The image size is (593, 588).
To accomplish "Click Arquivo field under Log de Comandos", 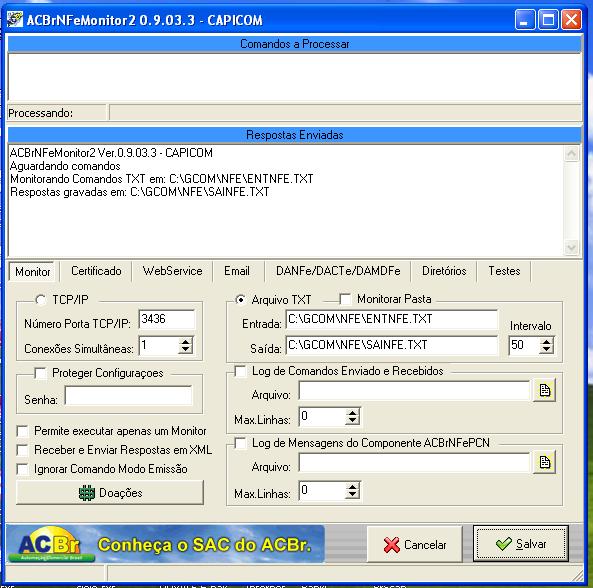I will (414, 390).
